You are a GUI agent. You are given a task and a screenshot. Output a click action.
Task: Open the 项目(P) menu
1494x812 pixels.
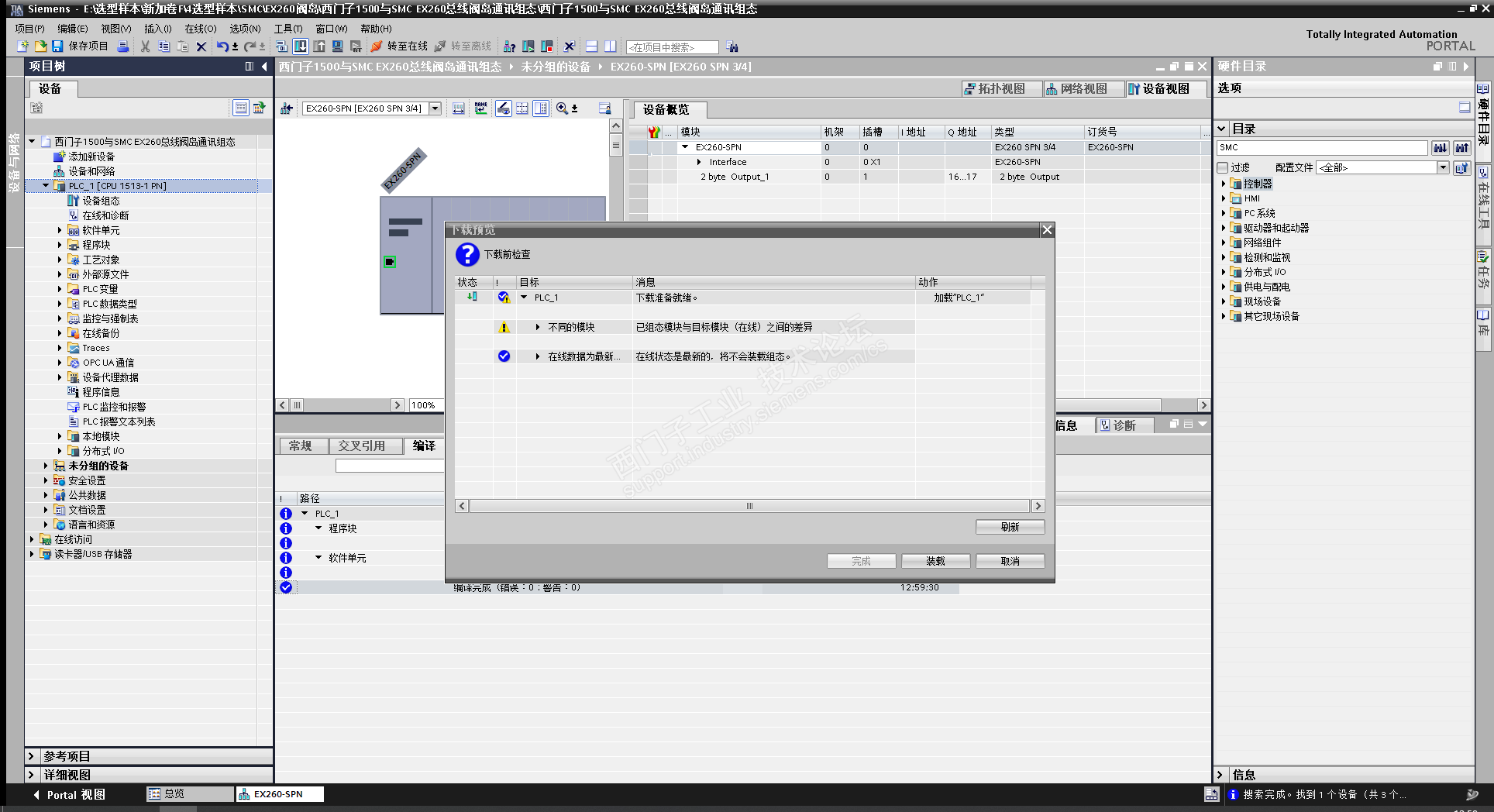pos(29,29)
